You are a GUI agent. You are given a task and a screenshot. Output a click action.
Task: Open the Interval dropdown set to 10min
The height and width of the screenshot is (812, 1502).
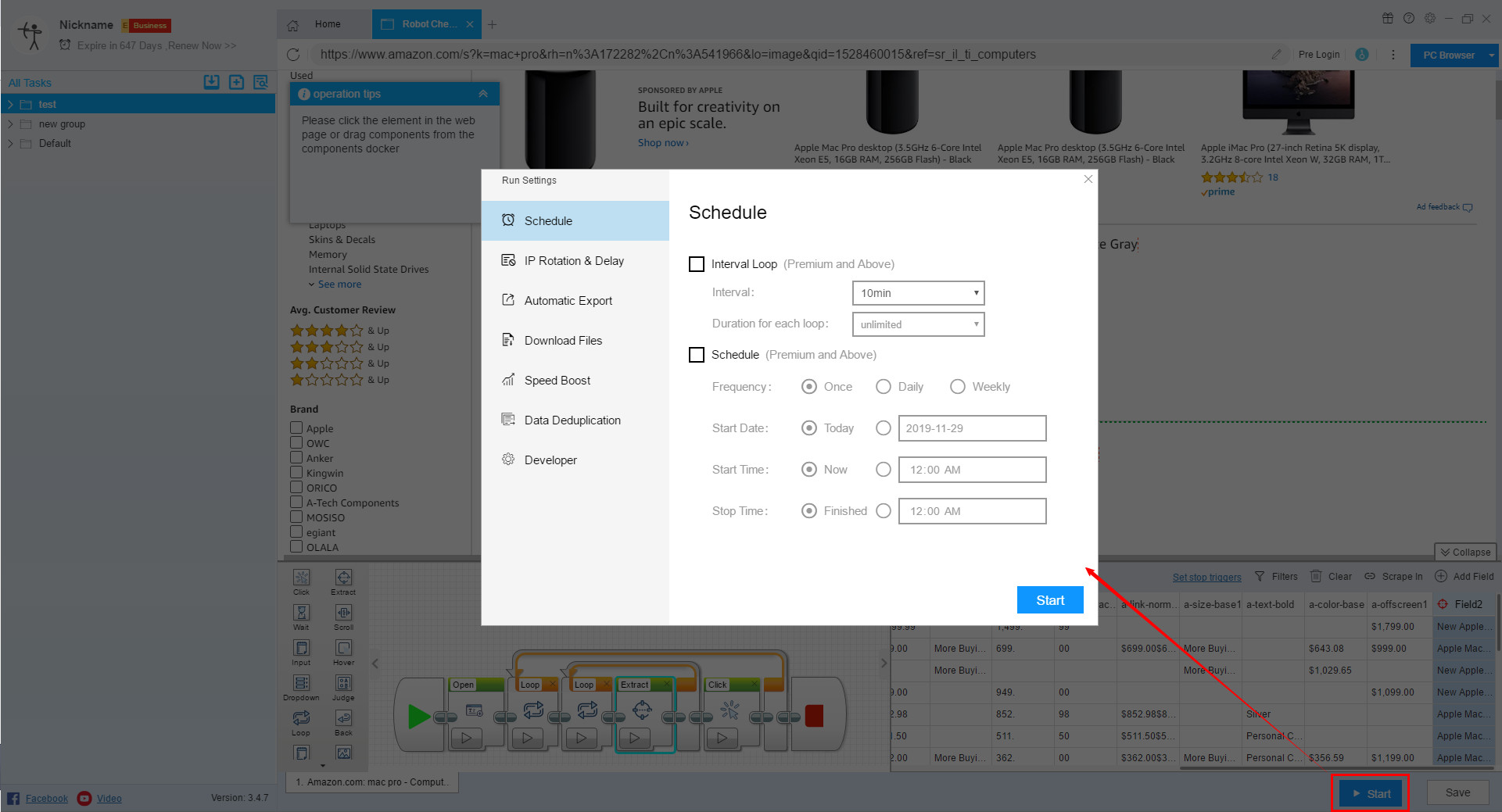(917, 293)
